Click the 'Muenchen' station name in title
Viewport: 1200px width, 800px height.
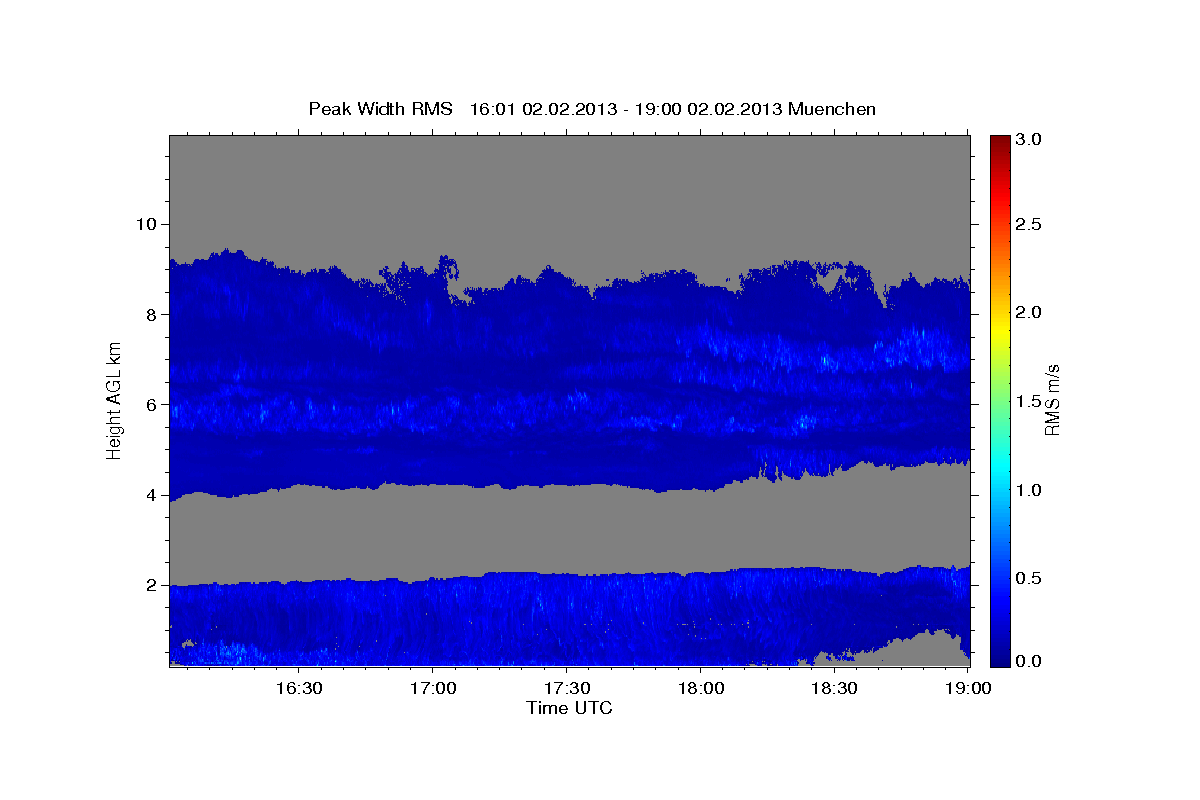[832, 109]
